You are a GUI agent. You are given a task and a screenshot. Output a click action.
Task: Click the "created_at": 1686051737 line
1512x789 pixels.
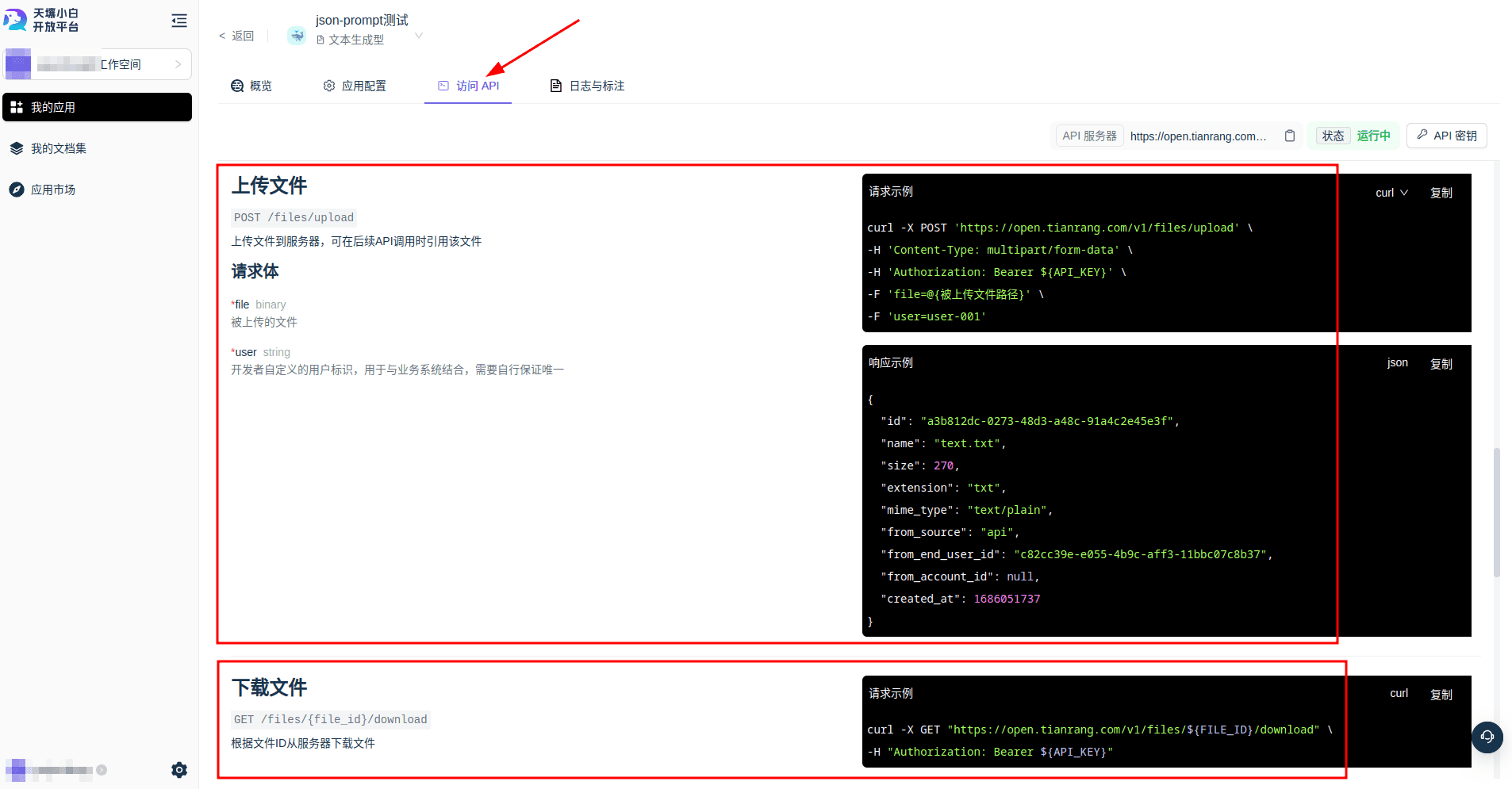pos(960,599)
